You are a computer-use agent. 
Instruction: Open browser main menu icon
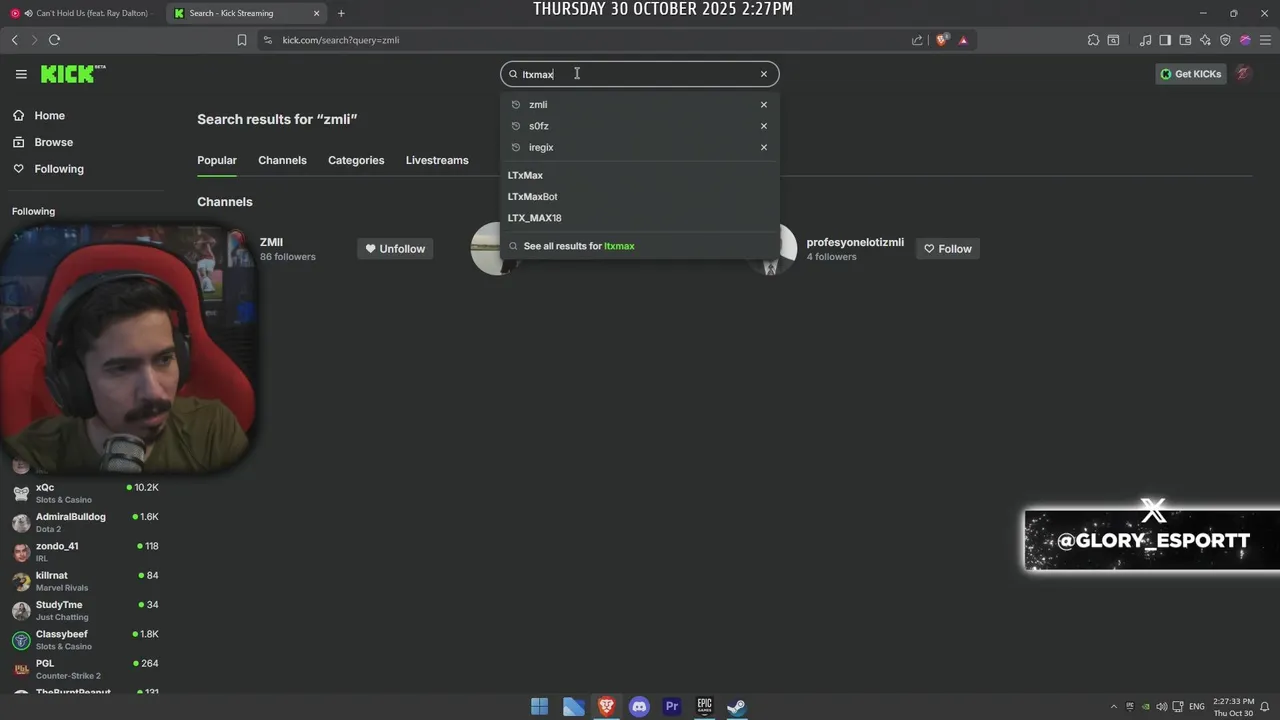1265,40
